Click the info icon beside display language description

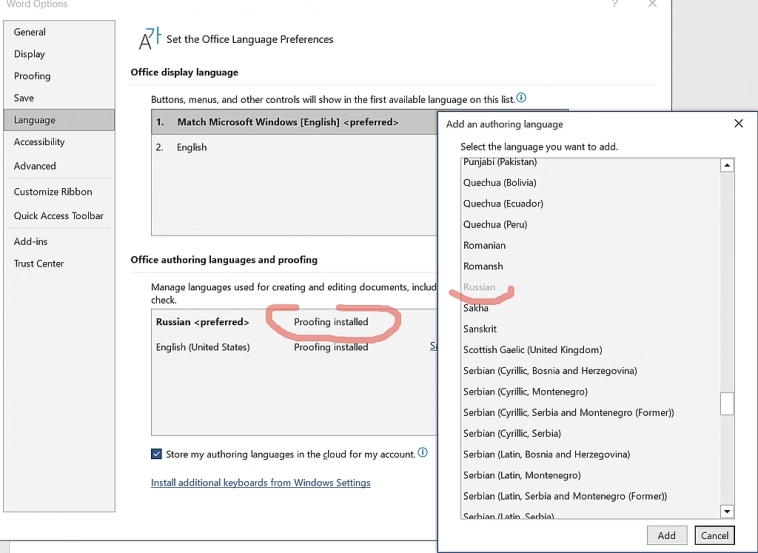(521, 98)
